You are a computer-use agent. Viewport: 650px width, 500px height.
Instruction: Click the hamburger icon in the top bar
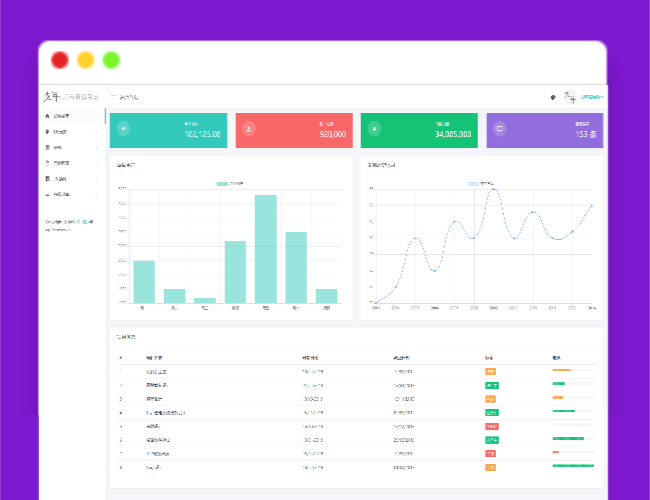coord(113,97)
